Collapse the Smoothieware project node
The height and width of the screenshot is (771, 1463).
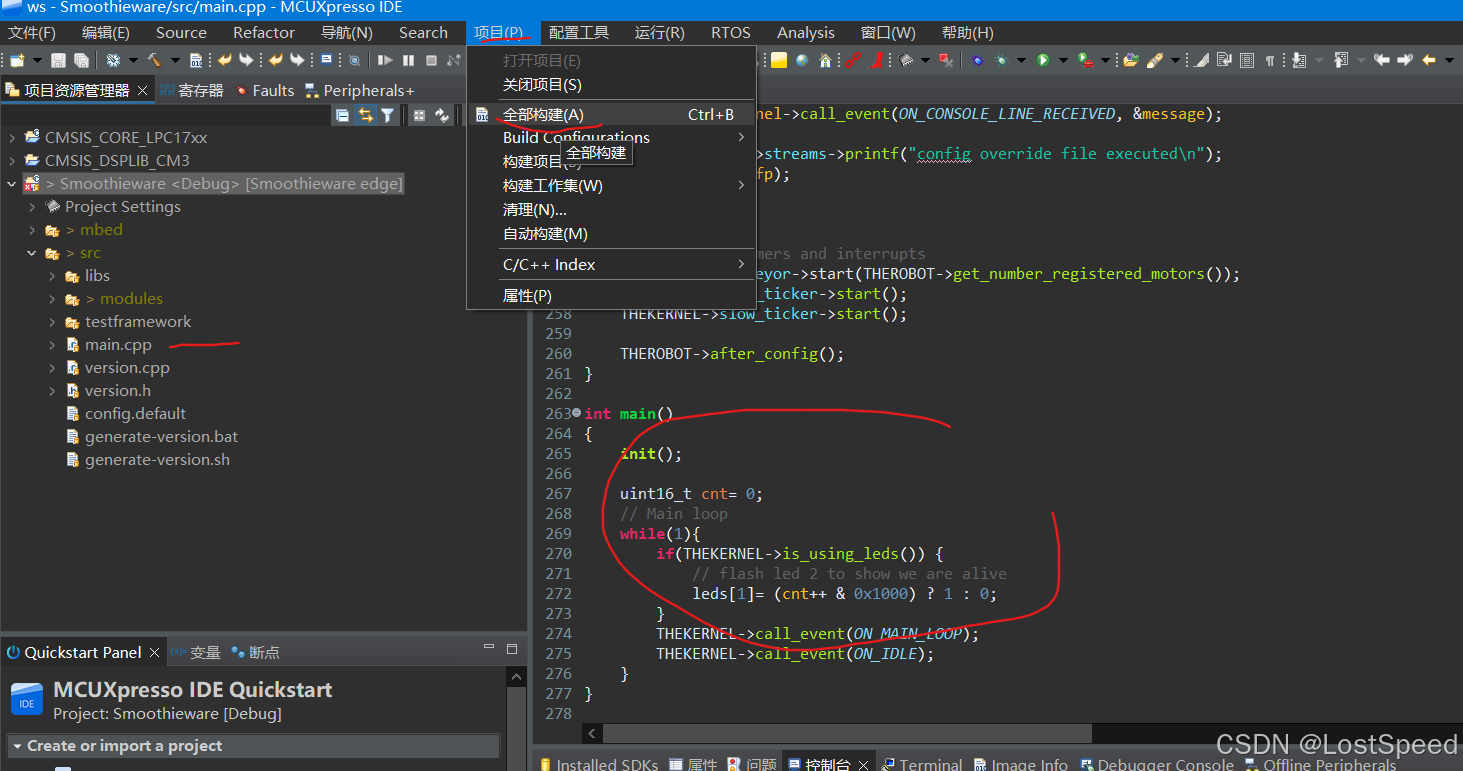tap(12, 184)
